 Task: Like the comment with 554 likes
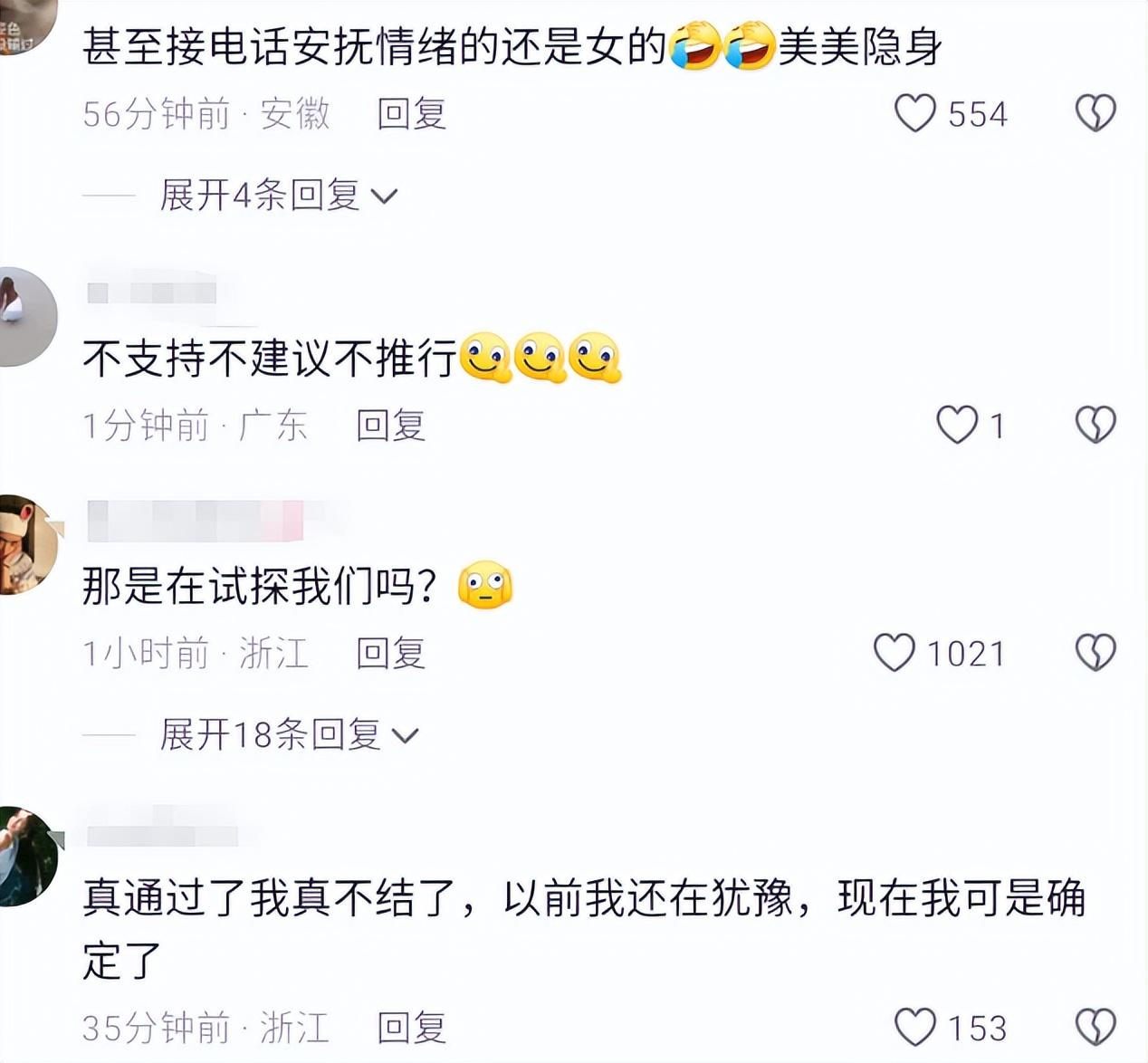[x=914, y=114]
